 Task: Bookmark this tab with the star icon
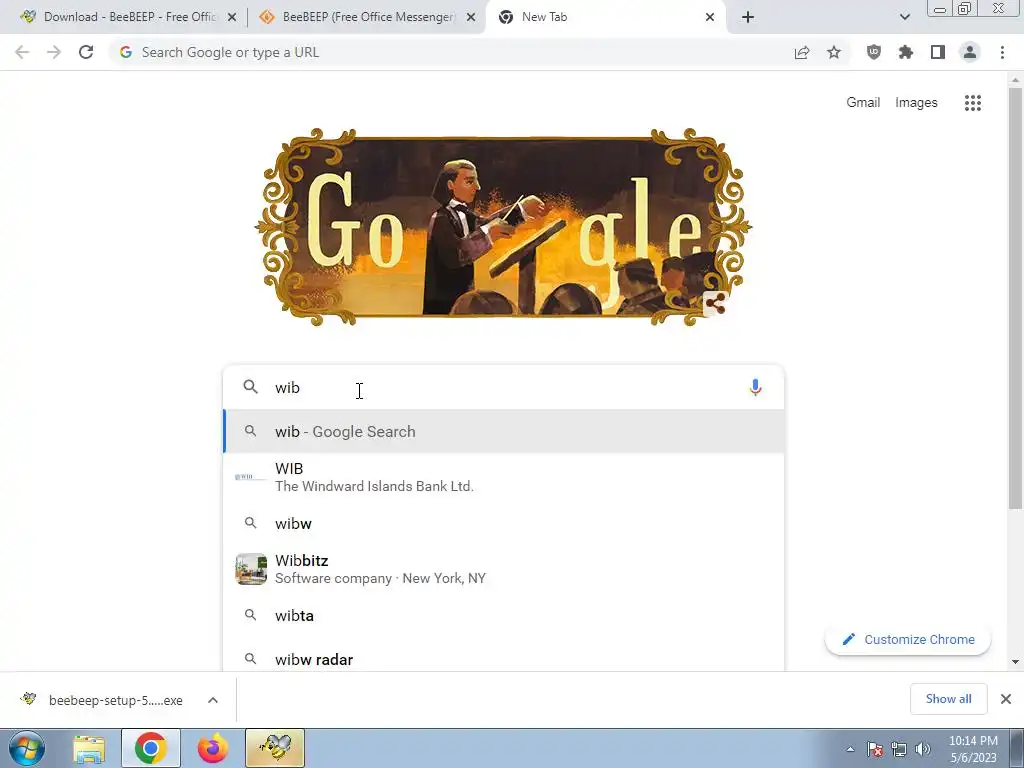(834, 52)
